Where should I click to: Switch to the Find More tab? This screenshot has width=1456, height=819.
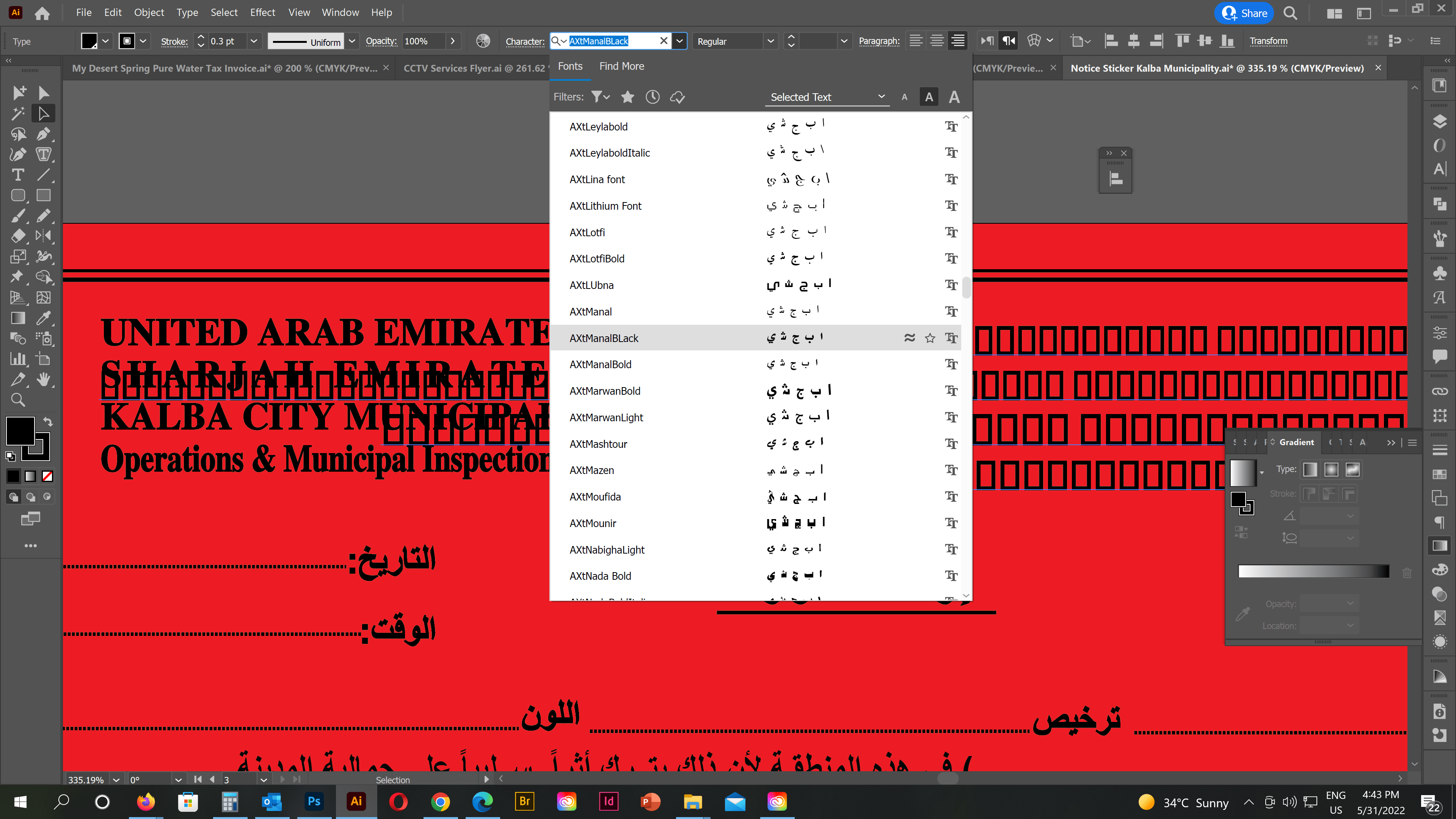pyautogui.click(x=621, y=66)
